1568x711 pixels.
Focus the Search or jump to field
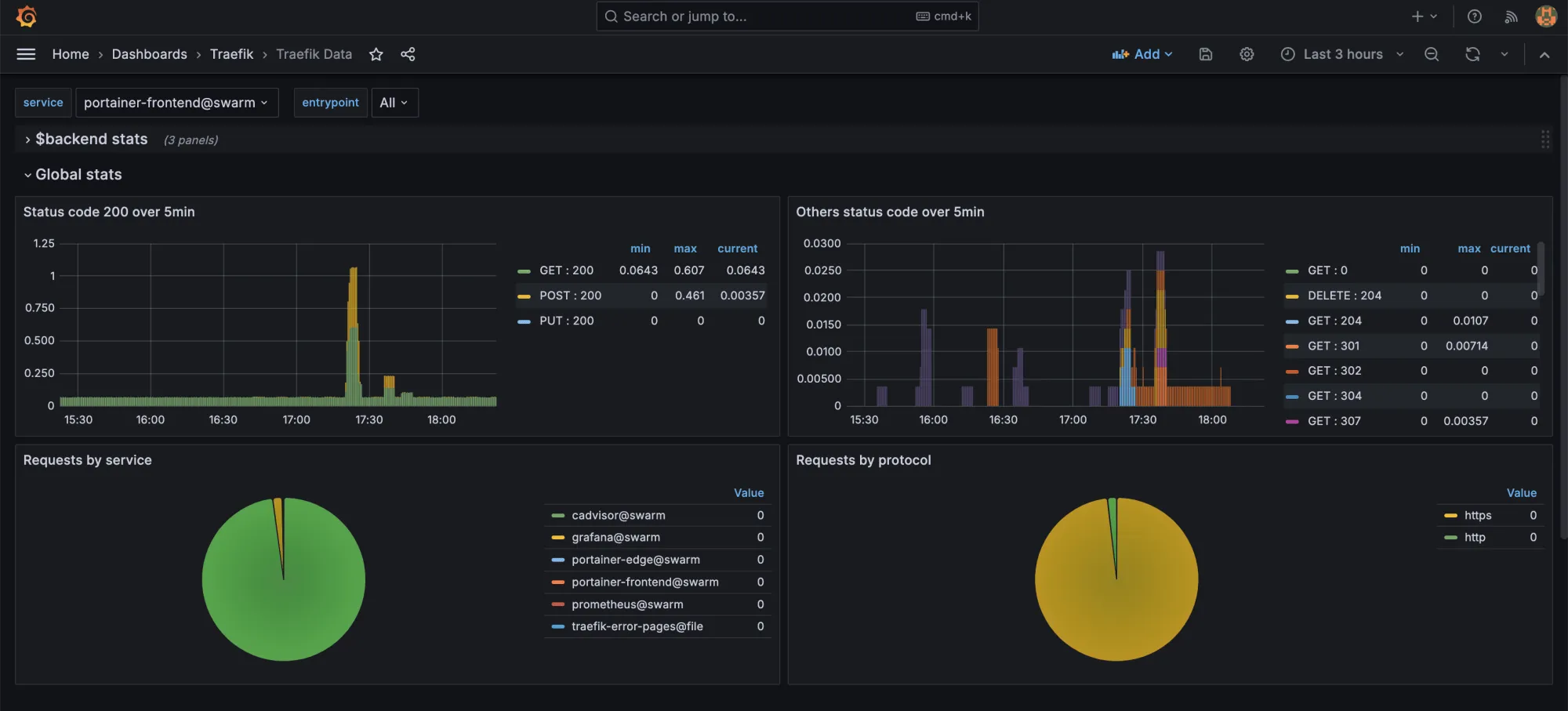click(x=787, y=16)
